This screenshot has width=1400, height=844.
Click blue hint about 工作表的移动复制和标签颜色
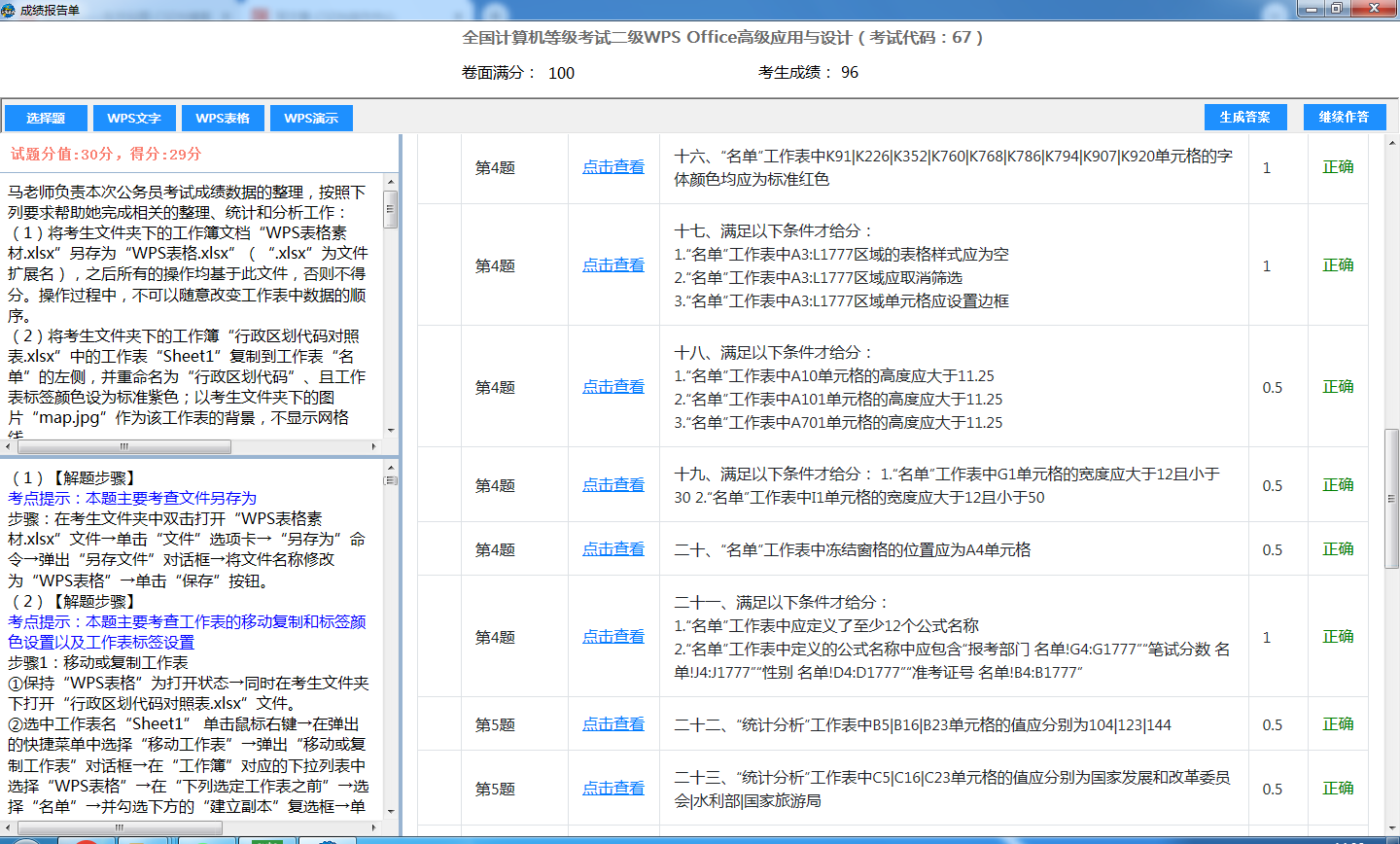tap(187, 632)
